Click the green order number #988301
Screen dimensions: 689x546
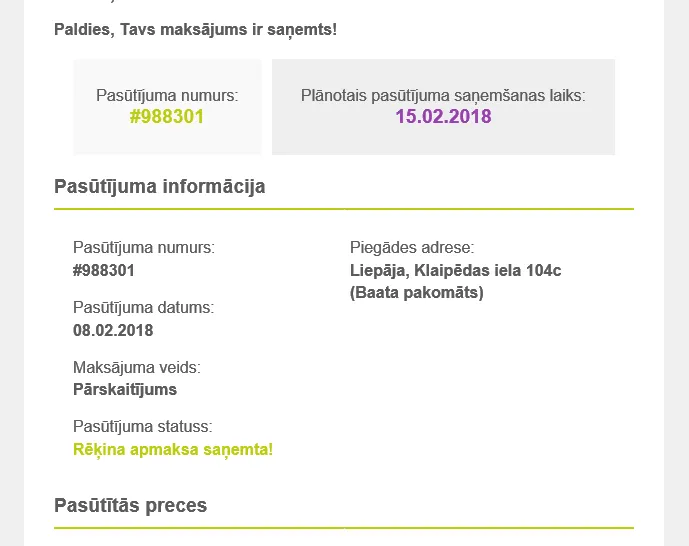(167, 117)
